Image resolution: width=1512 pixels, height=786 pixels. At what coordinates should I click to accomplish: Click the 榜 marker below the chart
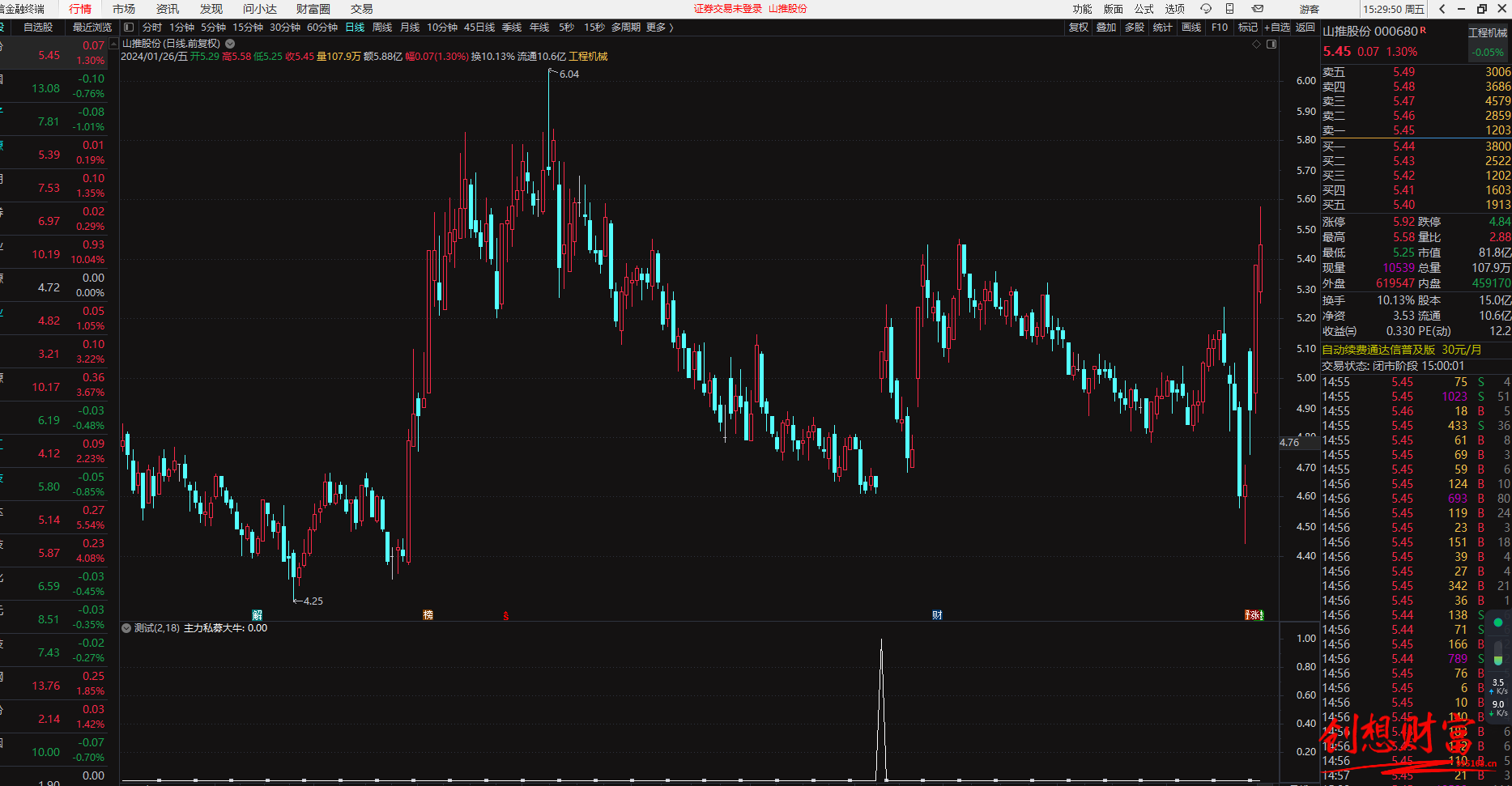428,615
